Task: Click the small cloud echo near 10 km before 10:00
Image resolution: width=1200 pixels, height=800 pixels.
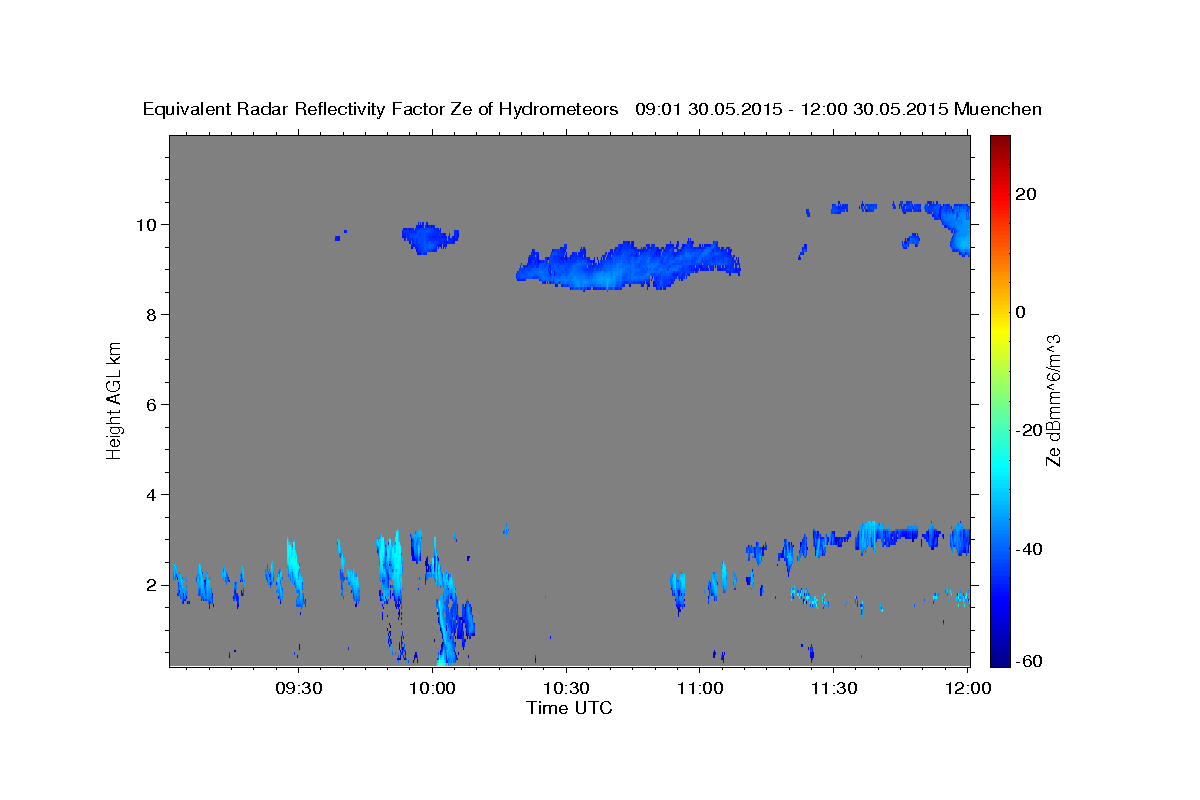Action: click(x=429, y=237)
